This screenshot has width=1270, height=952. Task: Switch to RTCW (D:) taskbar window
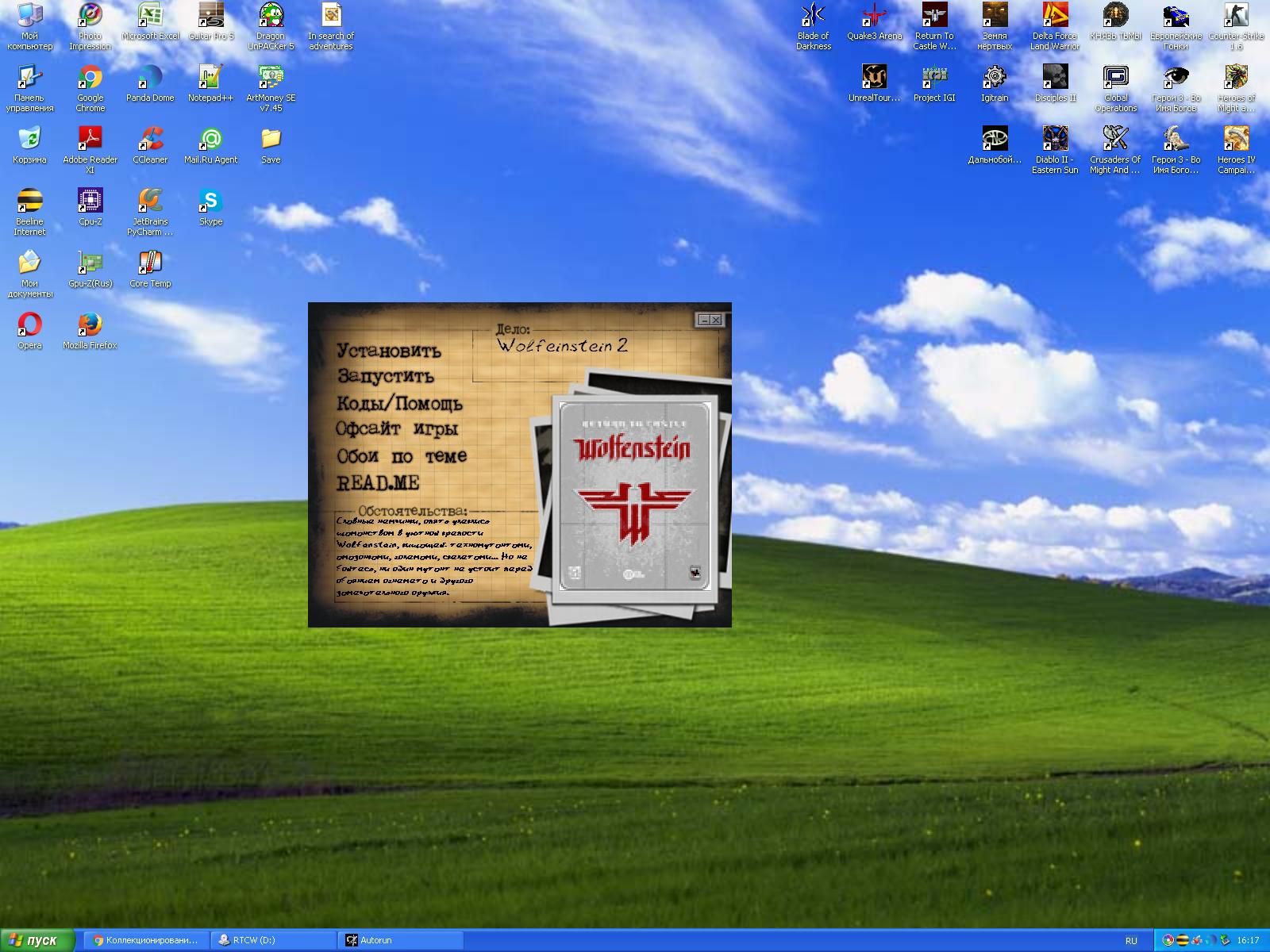coord(273,940)
